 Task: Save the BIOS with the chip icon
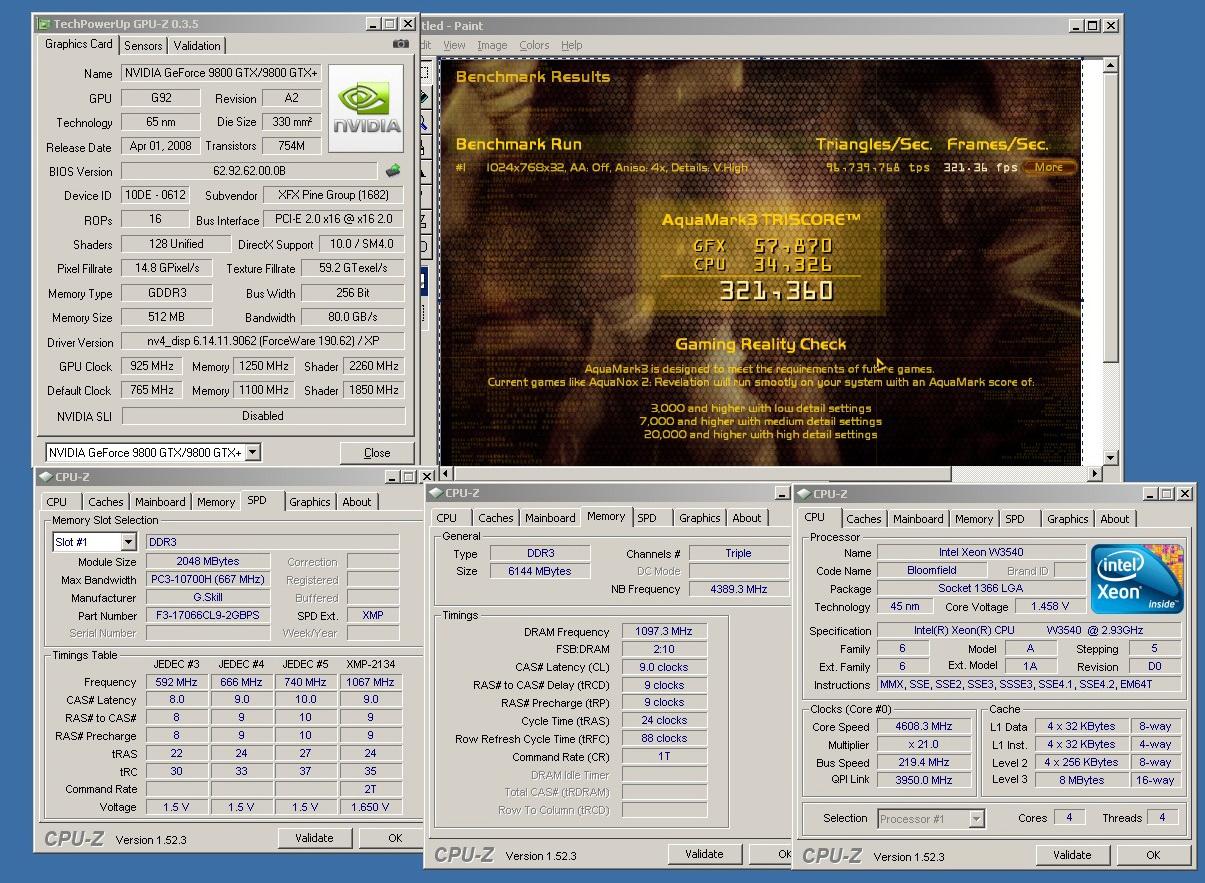pos(393,171)
